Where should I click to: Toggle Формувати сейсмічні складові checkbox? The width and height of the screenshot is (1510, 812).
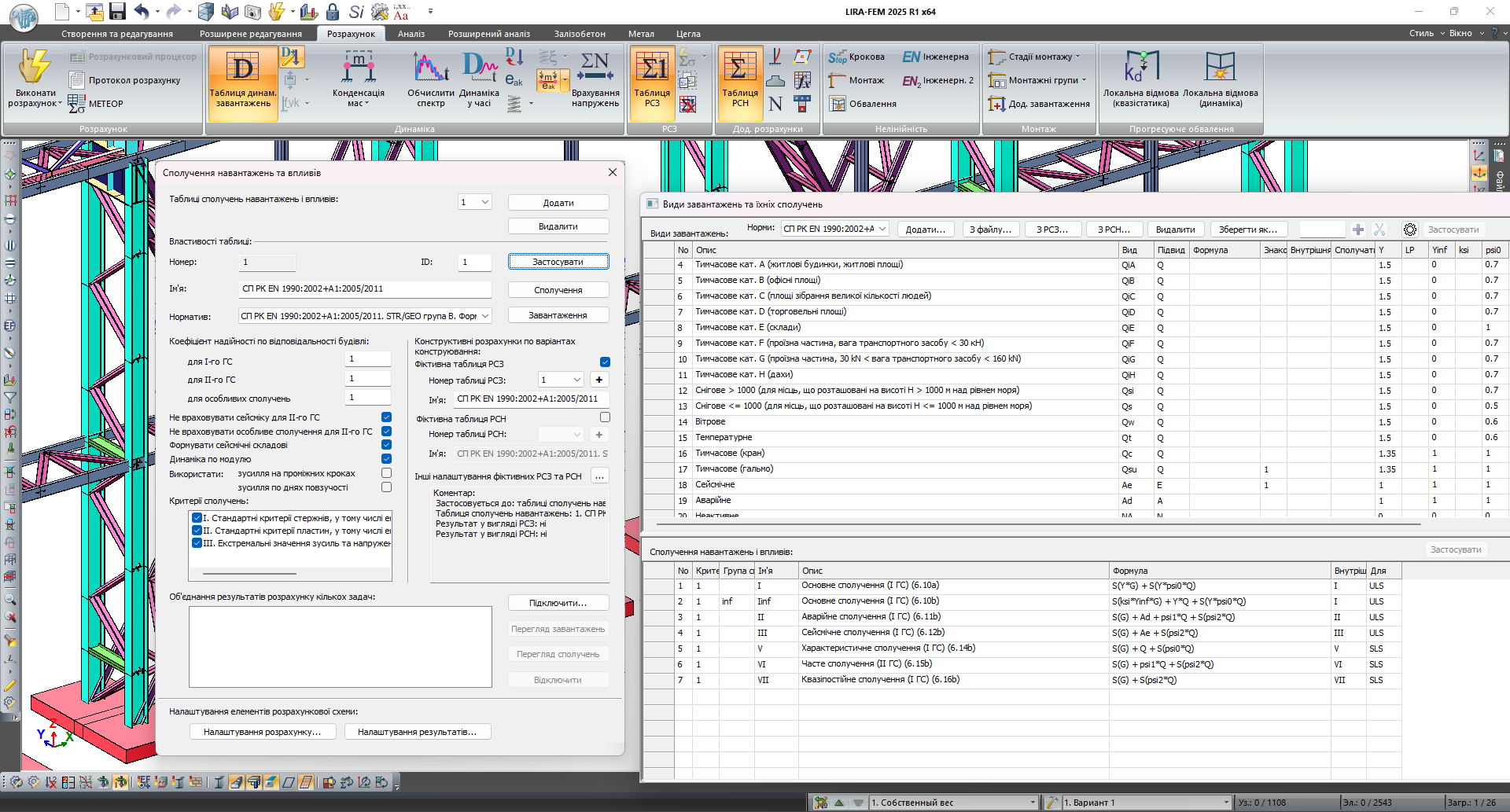tap(386, 445)
